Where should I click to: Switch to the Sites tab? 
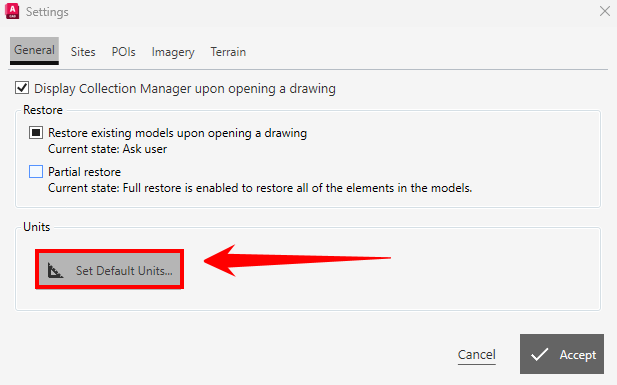[x=83, y=52]
